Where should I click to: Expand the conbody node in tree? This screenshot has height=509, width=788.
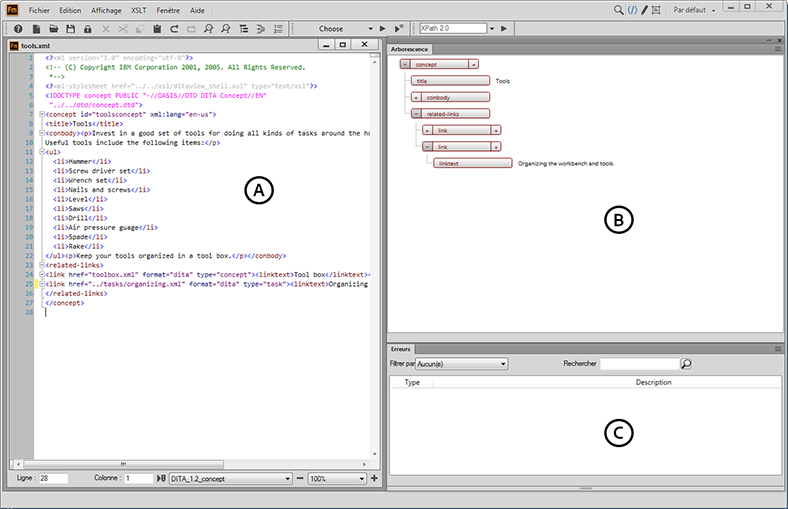click(416, 97)
